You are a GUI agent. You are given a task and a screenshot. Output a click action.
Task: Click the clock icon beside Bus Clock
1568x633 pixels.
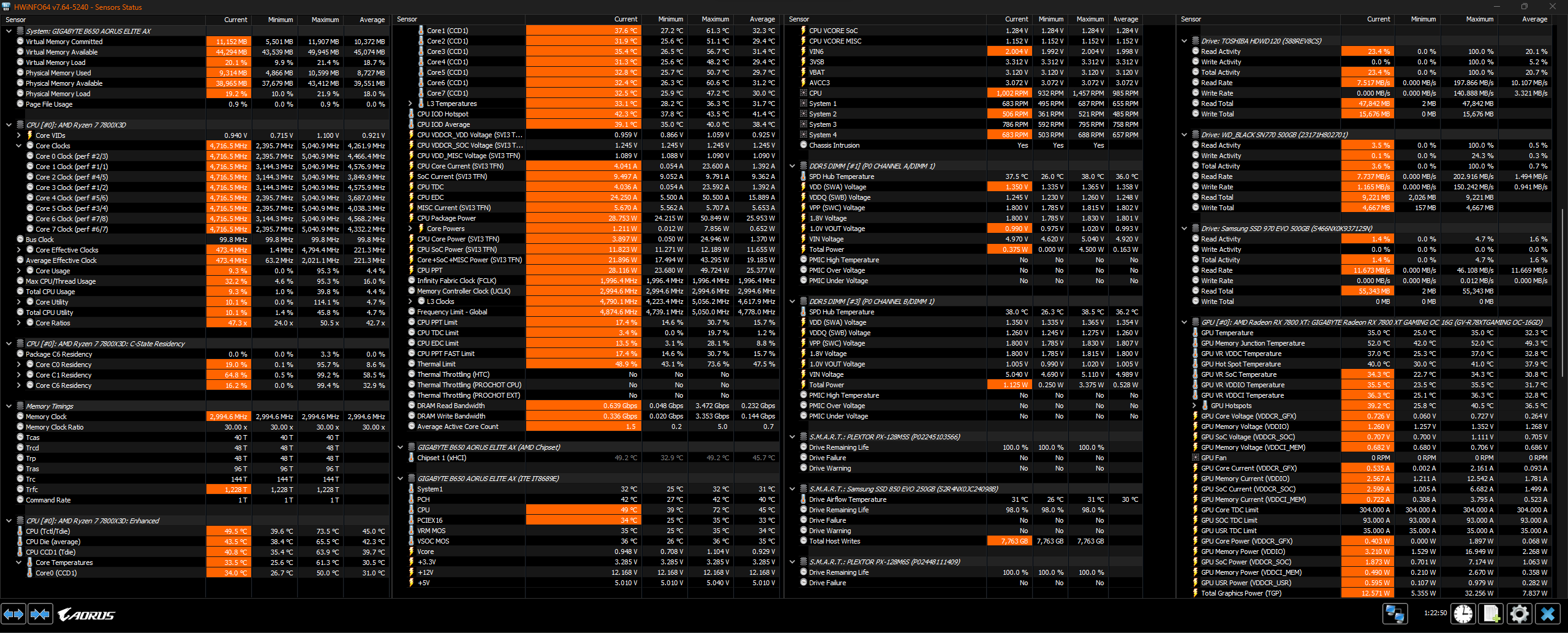click(20, 240)
